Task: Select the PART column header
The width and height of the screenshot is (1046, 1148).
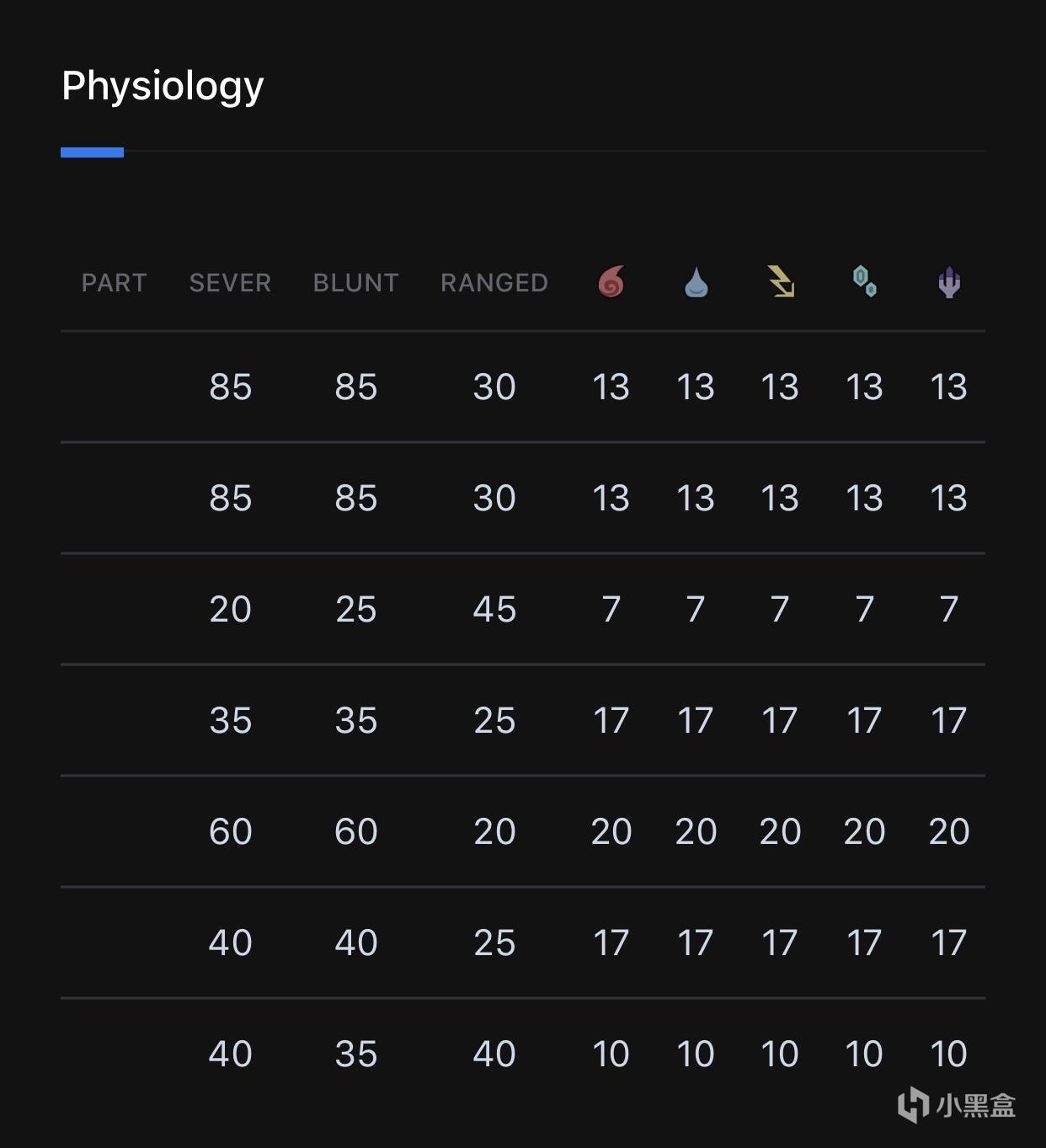Action: point(114,283)
